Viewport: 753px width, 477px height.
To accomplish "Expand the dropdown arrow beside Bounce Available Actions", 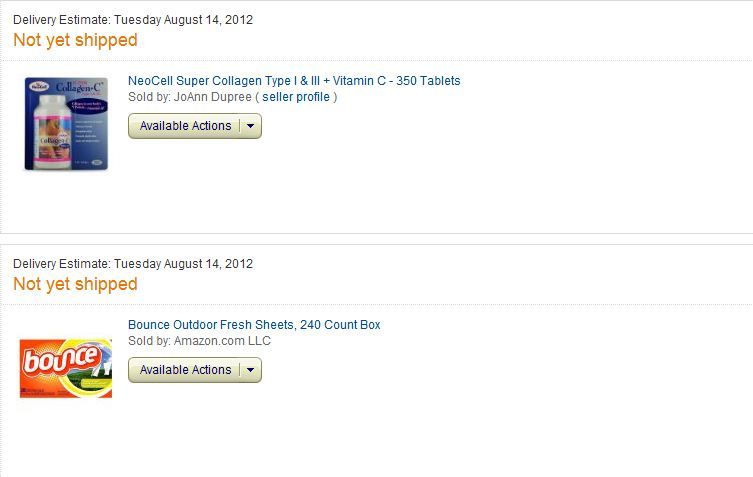I will tap(250, 370).
